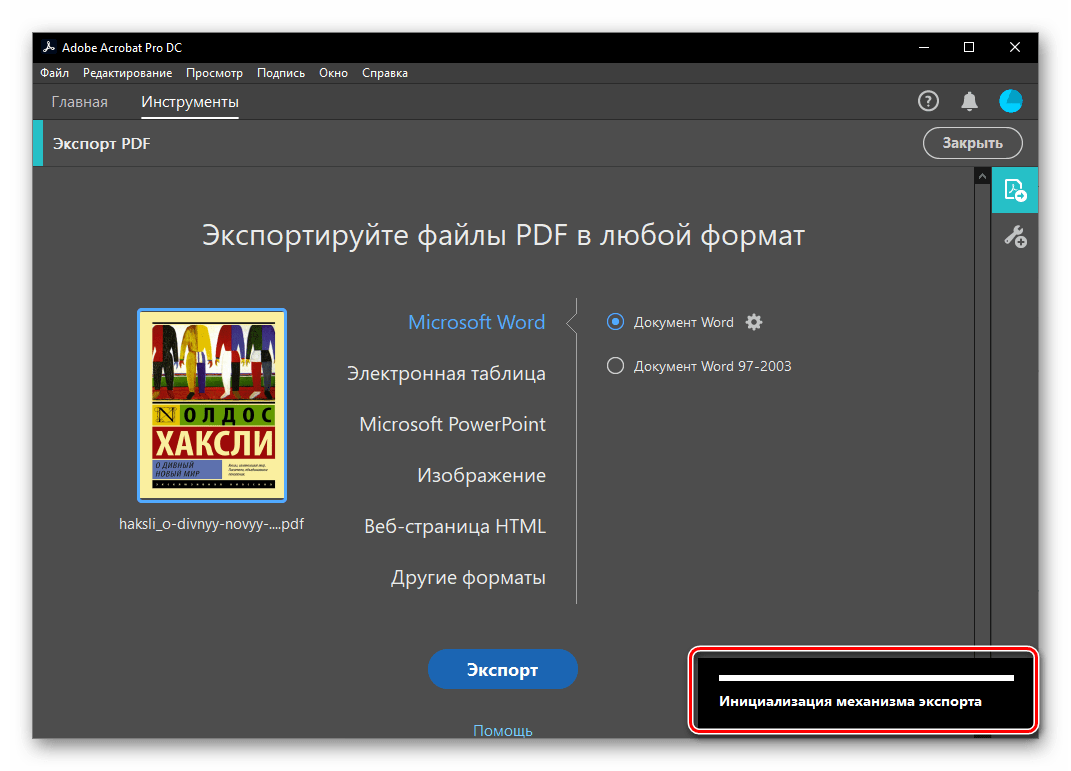Open the blue user profile avatar

1010,101
